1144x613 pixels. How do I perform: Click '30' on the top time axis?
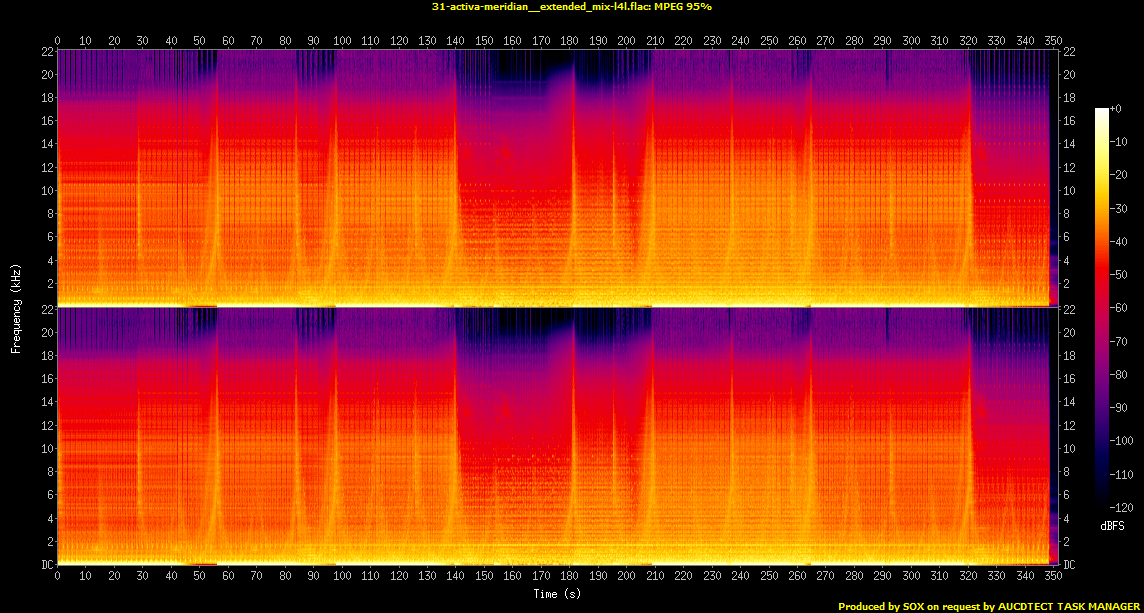point(143,41)
